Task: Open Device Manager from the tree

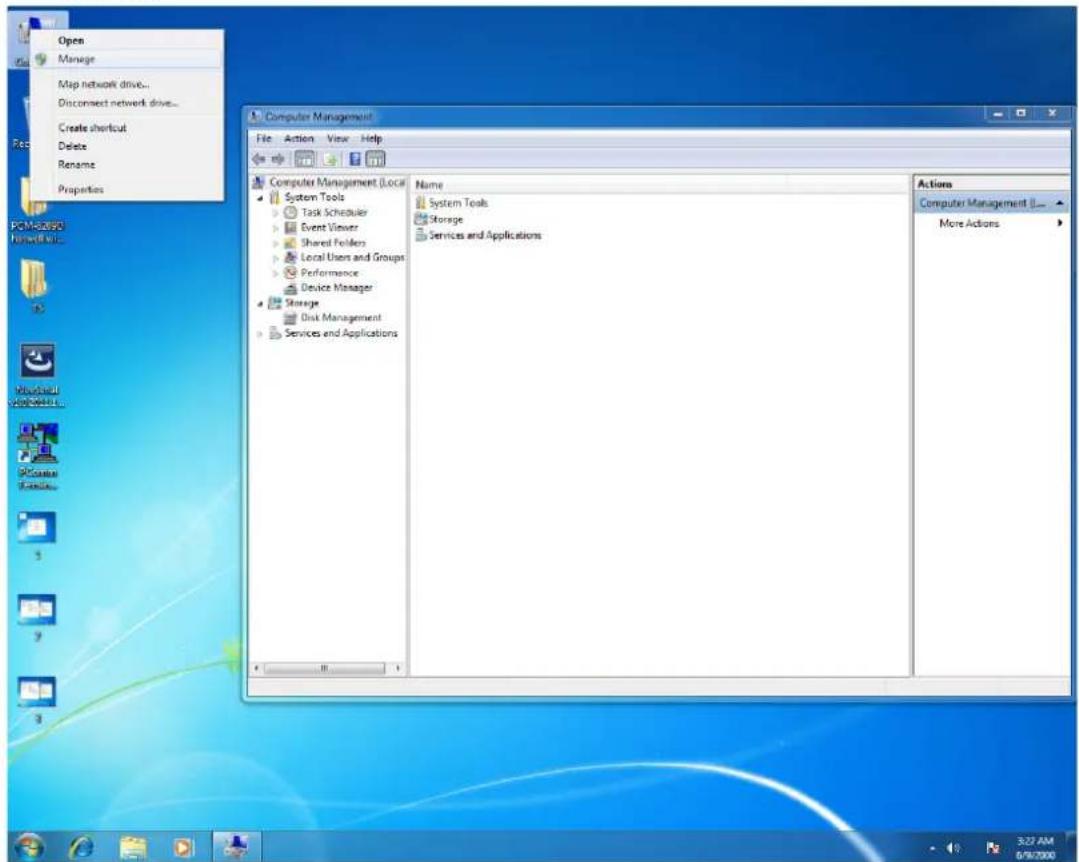Action: (x=328, y=288)
